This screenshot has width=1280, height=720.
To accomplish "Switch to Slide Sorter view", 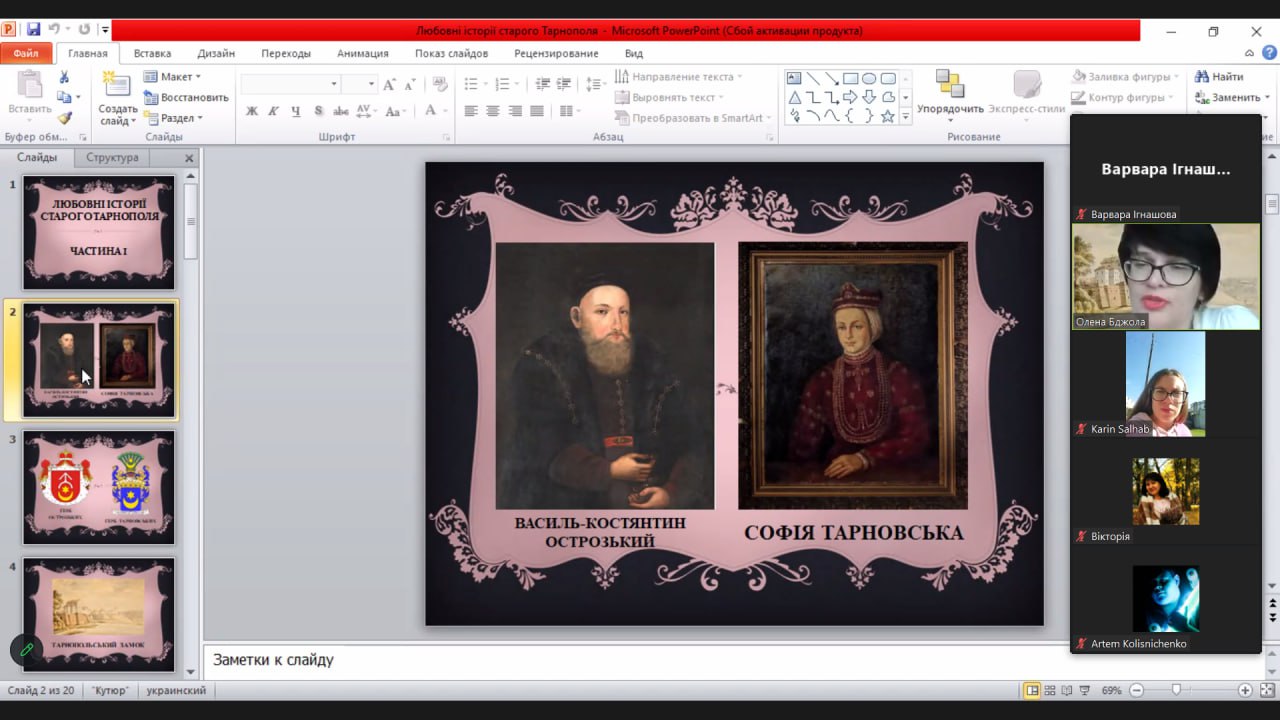I will (1050, 690).
